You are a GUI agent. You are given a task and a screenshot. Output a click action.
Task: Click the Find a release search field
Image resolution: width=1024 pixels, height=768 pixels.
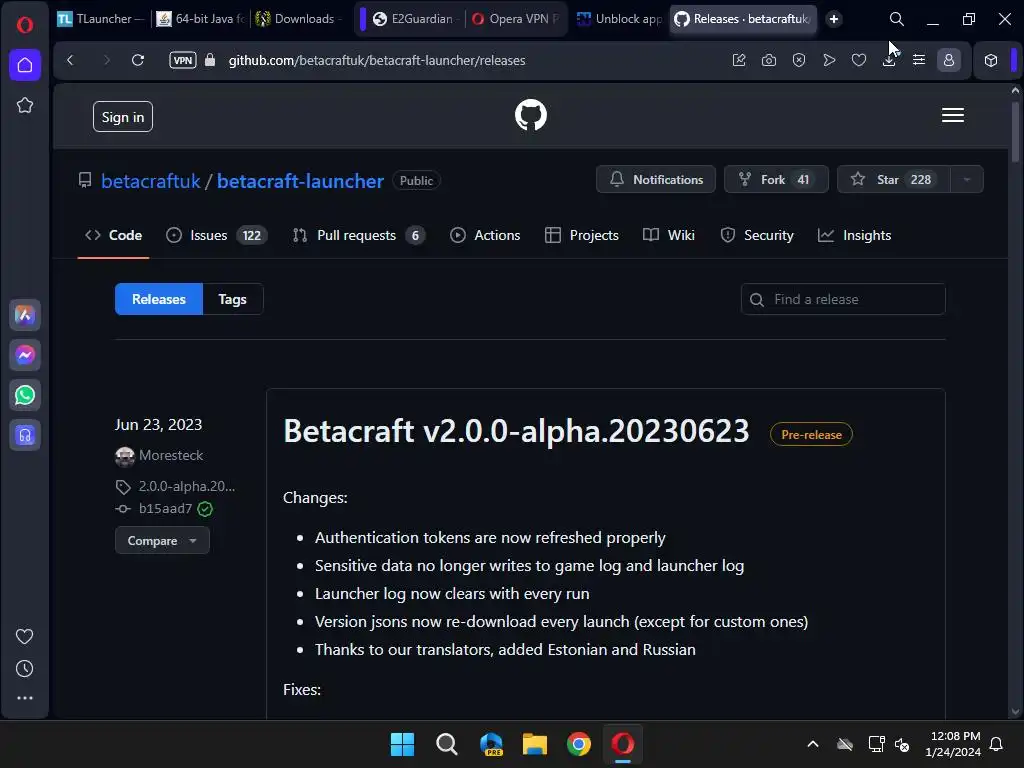[x=843, y=299]
